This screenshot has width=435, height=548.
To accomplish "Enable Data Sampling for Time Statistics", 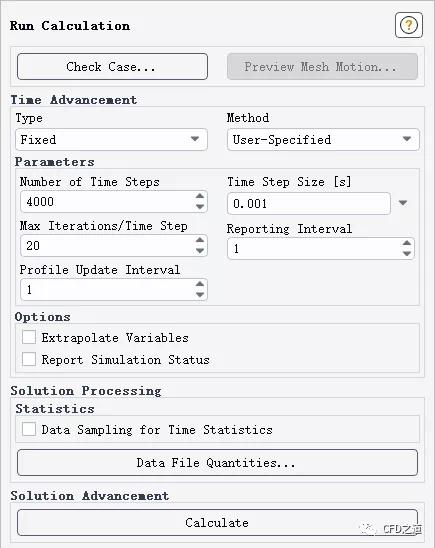I will (29, 429).
